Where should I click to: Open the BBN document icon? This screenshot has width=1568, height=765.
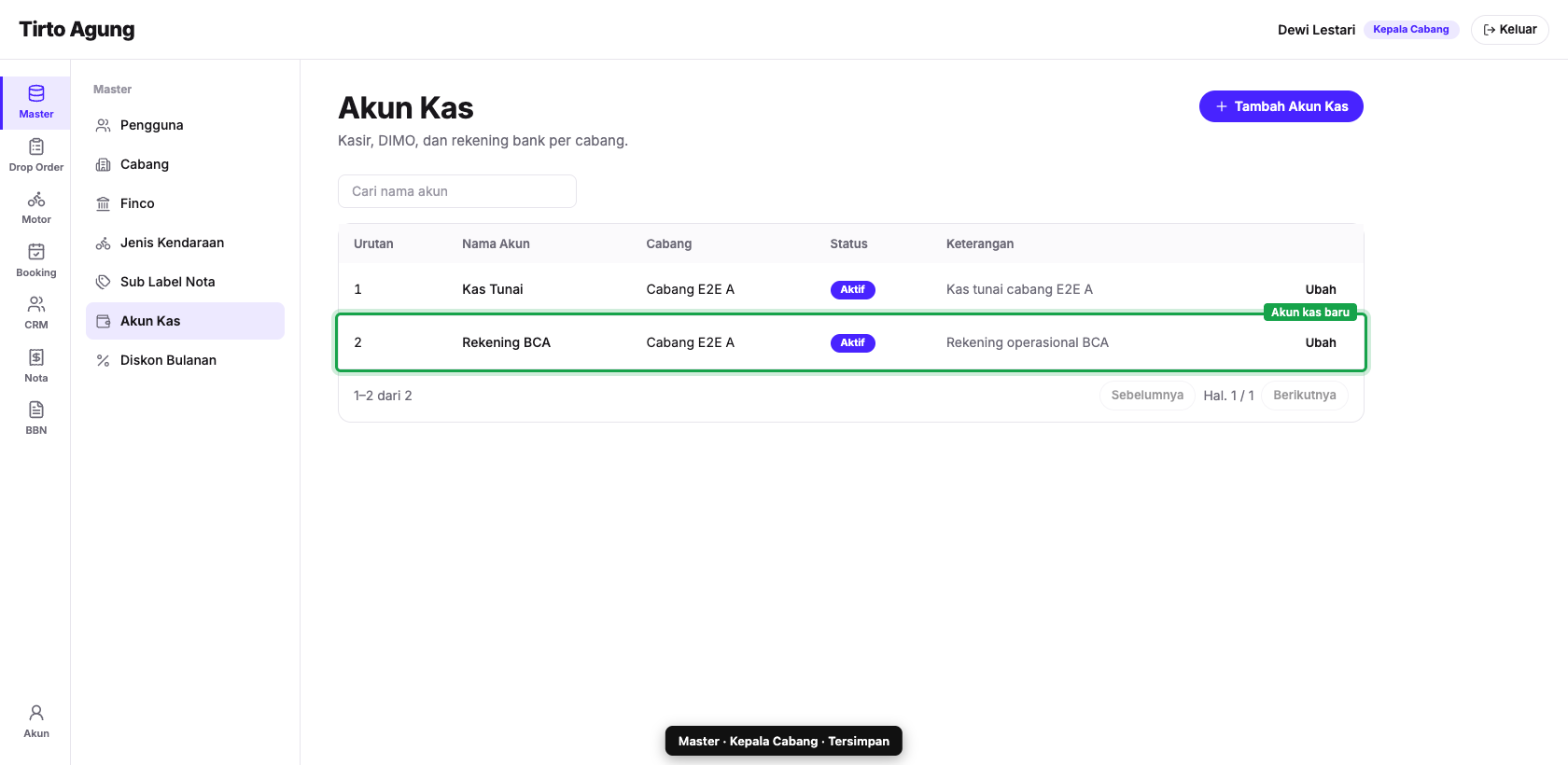[36, 410]
